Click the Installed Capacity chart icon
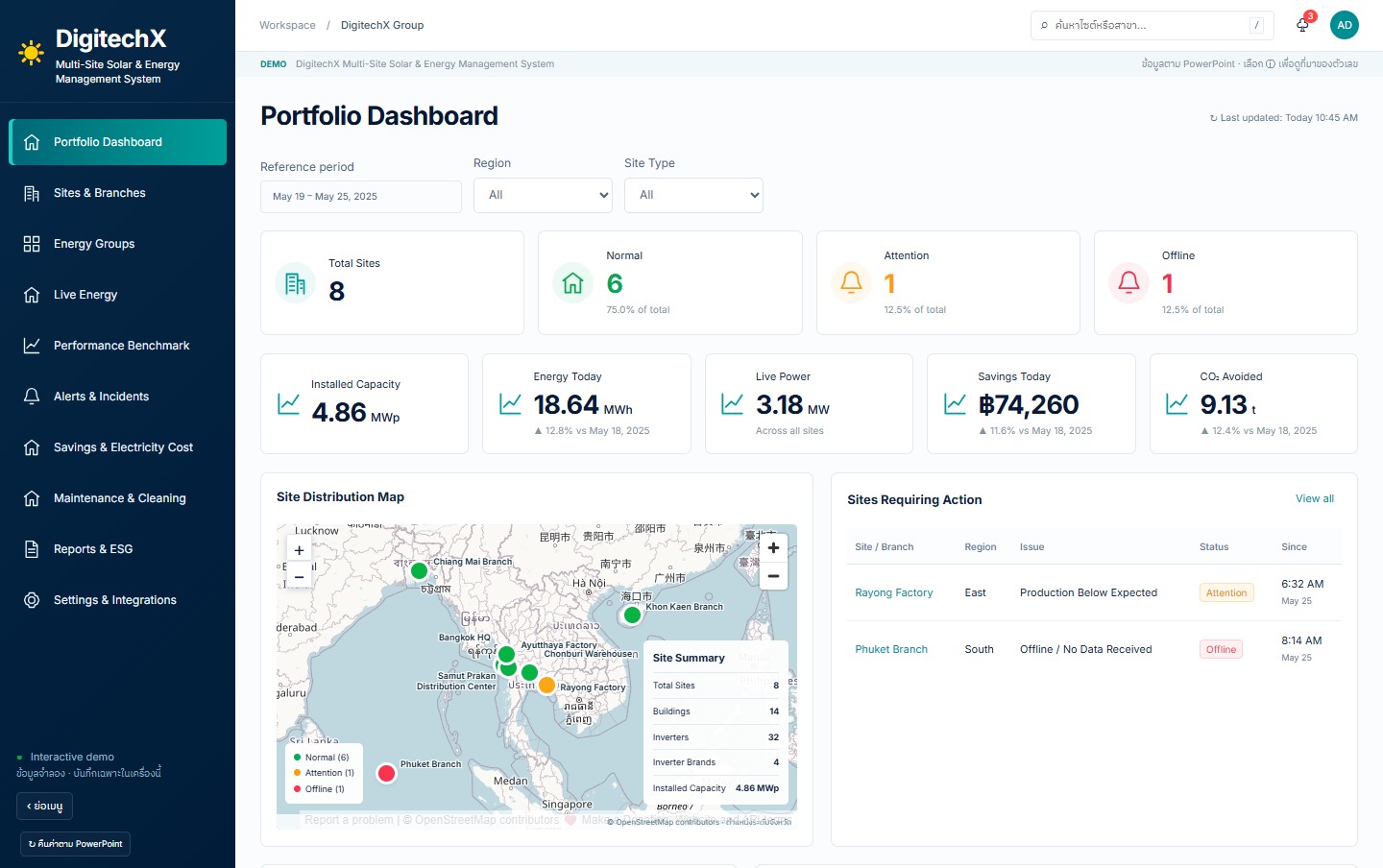 click(x=288, y=403)
